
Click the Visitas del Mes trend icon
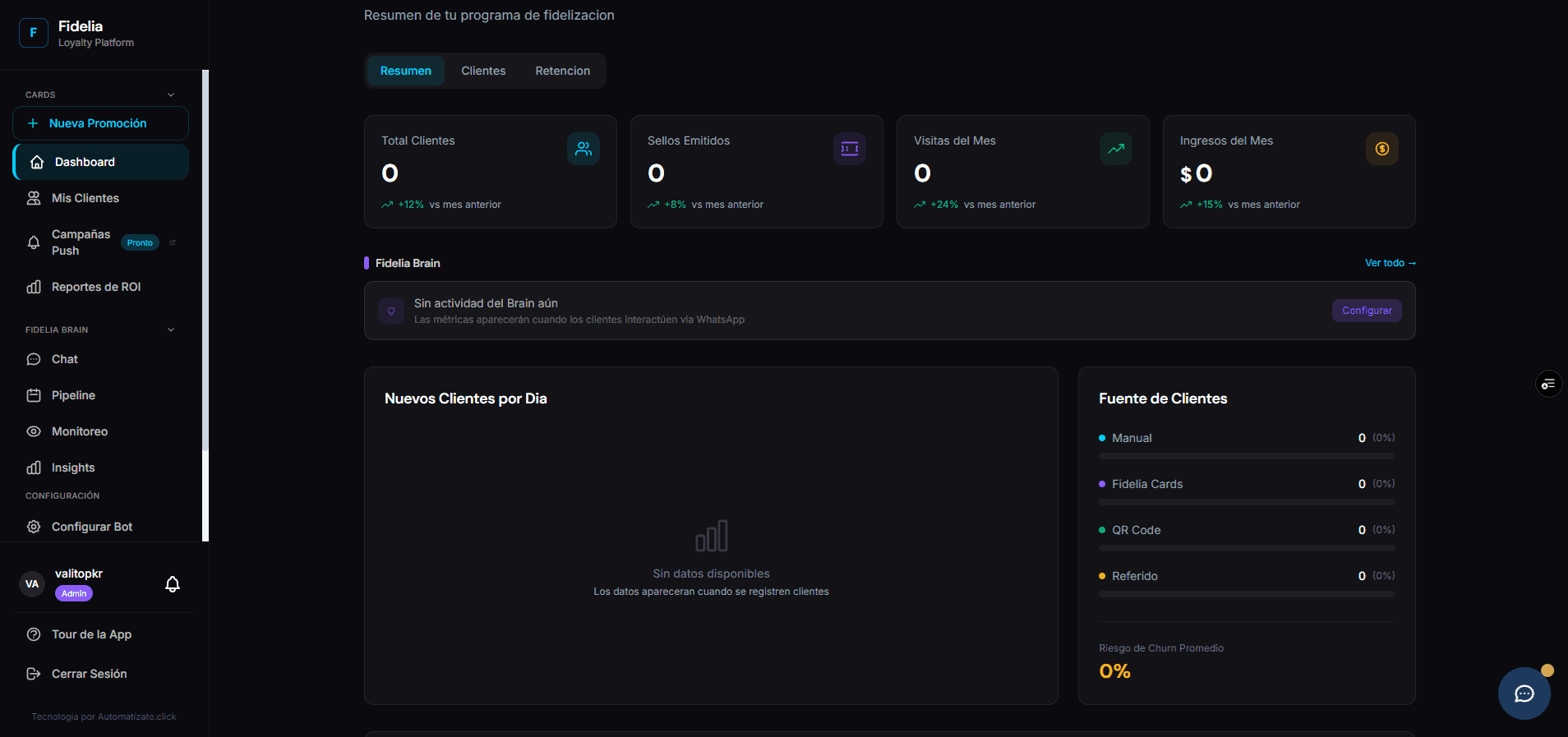click(1116, 149)
